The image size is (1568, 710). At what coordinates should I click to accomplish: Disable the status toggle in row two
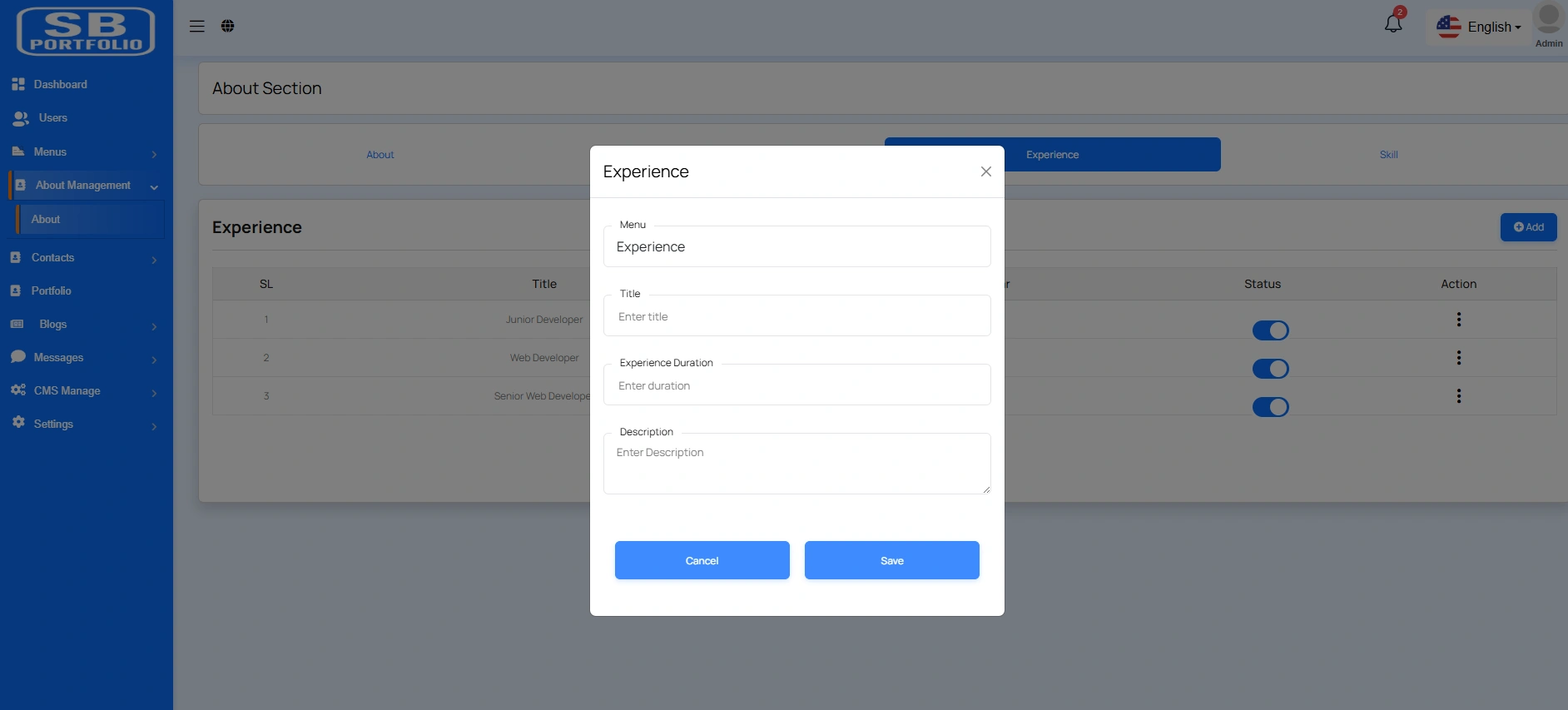click(1270, 369)
